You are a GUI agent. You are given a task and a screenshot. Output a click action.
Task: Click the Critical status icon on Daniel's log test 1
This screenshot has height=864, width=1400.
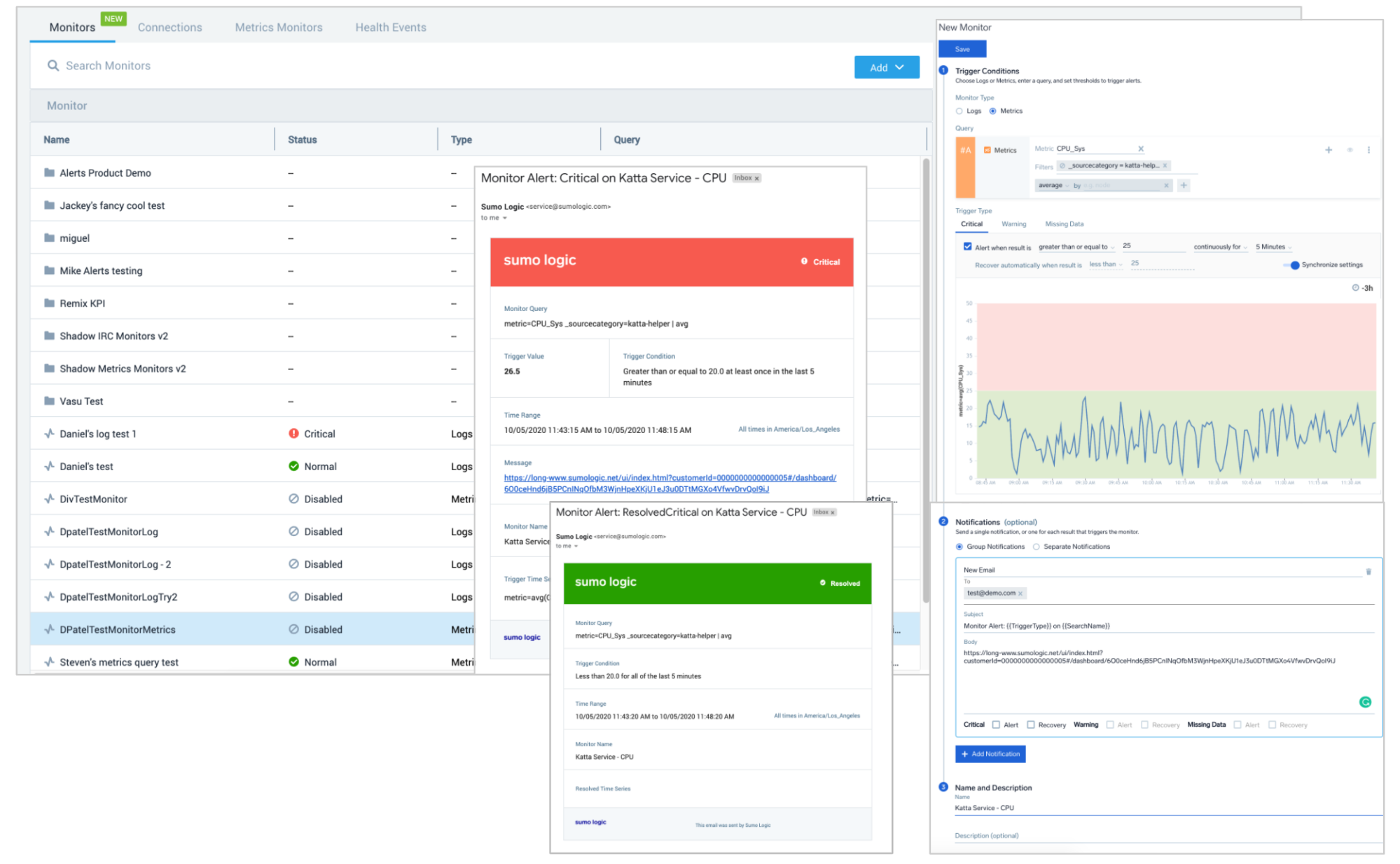pyautogui.click(x=293, y=433)
